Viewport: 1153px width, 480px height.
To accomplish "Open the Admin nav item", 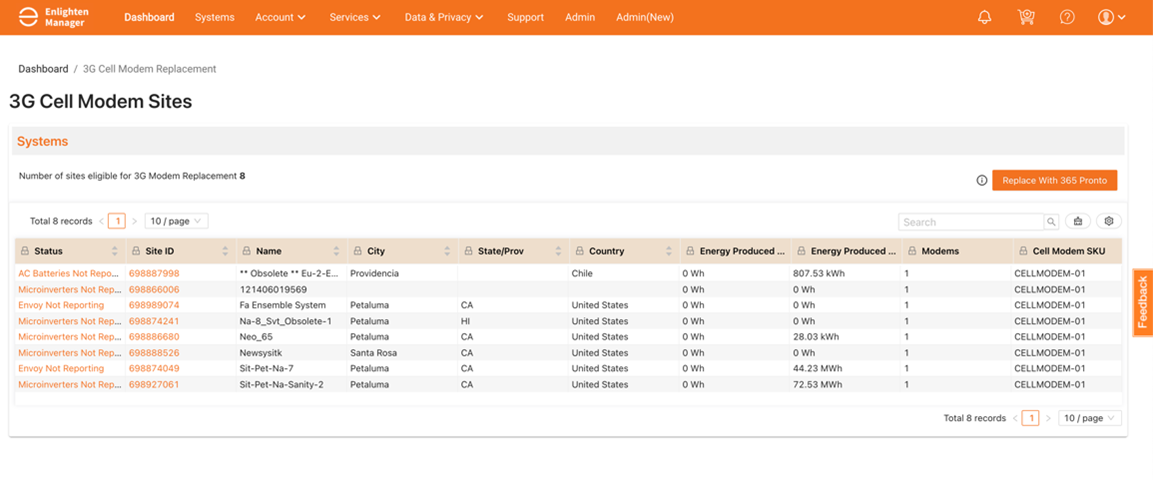I will click(x=580, y=17).
